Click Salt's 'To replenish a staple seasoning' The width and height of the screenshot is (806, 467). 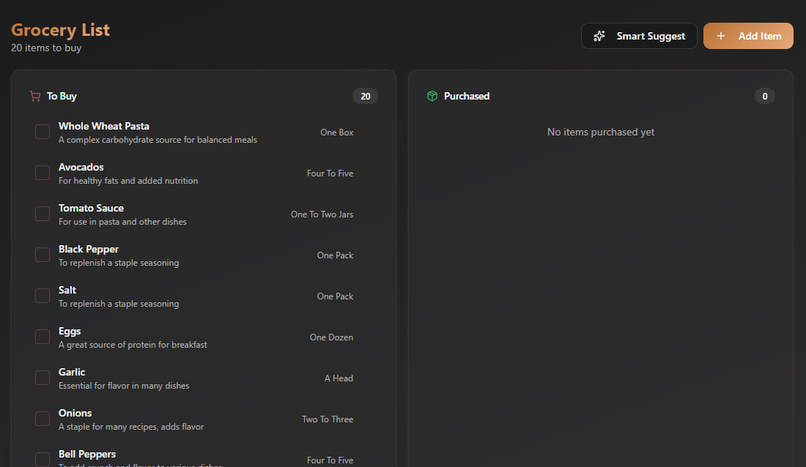(119, 304)
